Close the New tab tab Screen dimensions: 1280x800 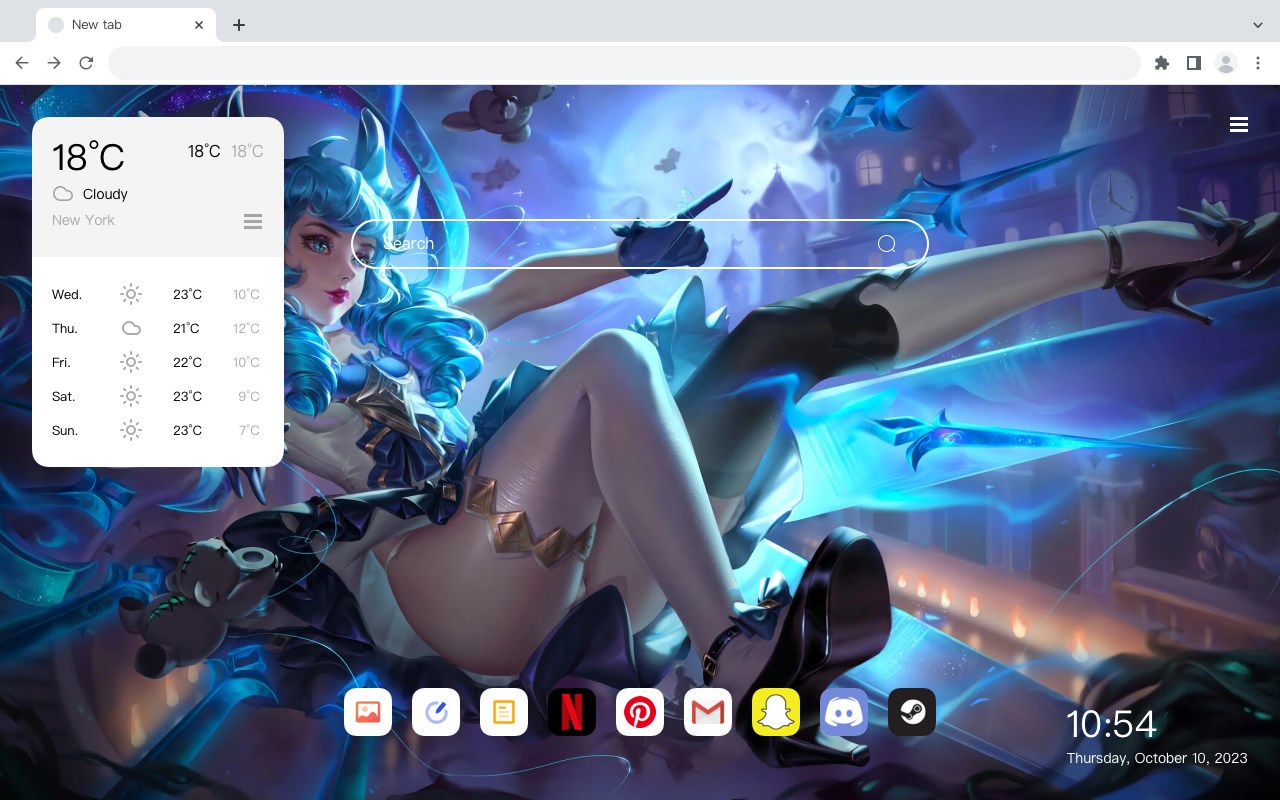coord(199,25)
